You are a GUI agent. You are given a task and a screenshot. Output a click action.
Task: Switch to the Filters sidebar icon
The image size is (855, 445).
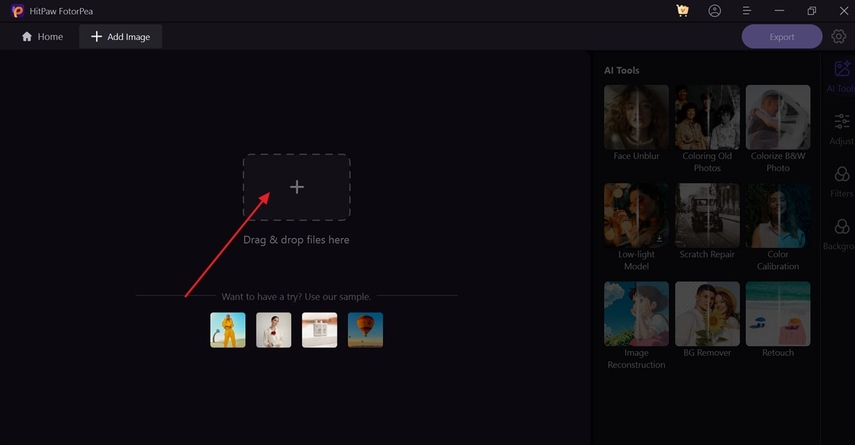842,175
